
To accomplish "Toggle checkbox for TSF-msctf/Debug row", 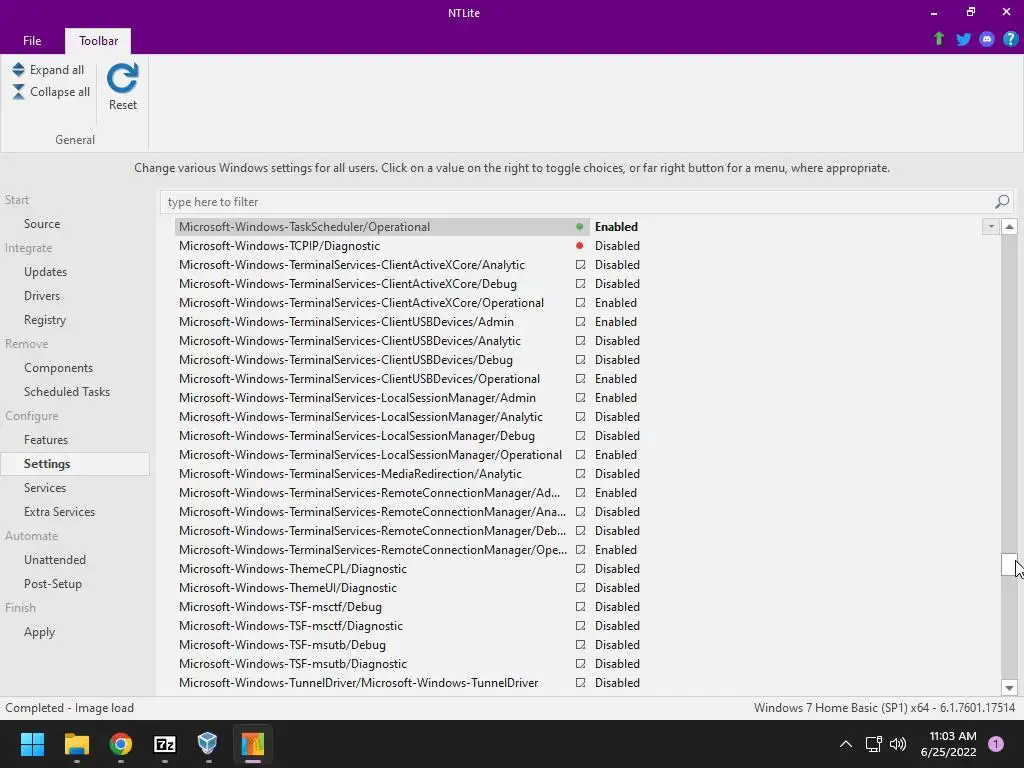I will 580,607.
